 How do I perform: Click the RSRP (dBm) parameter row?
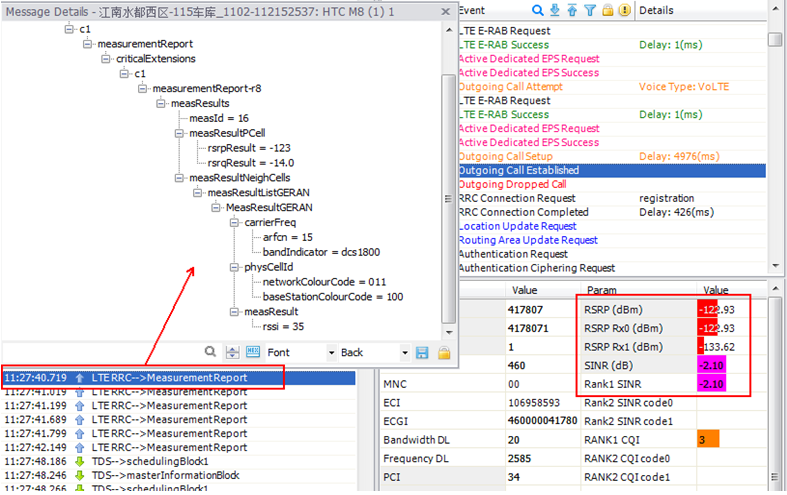click(674, 310)
